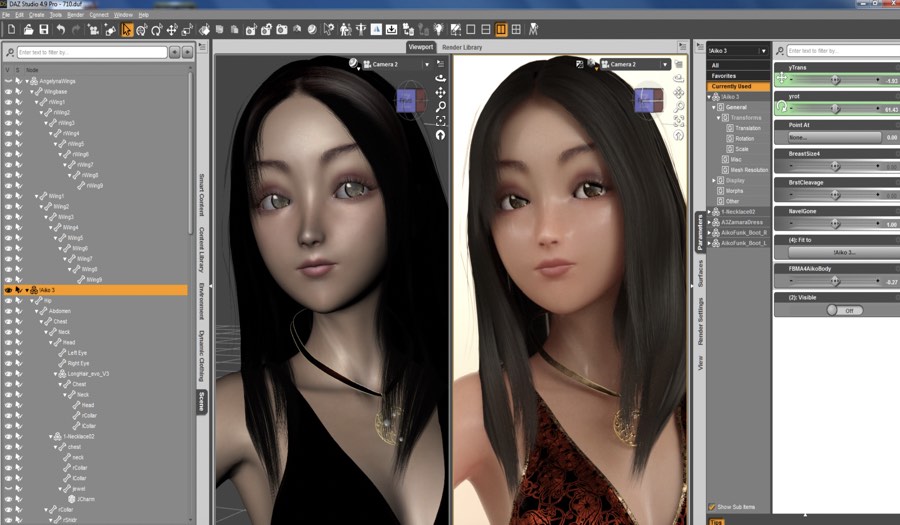Click the Save file icon in toolbar
Viewport: 900px width, 525px height.
[44, 30]
